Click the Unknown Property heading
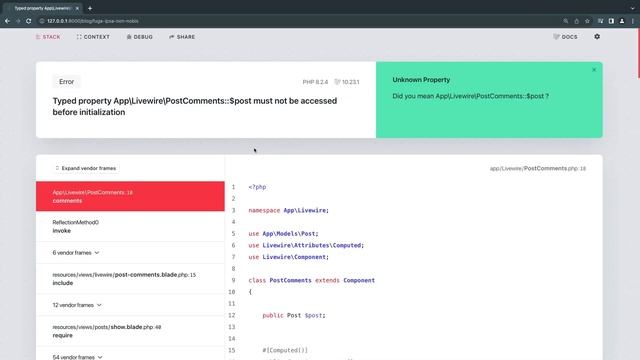The image size is (640, 360). (421, 80)
